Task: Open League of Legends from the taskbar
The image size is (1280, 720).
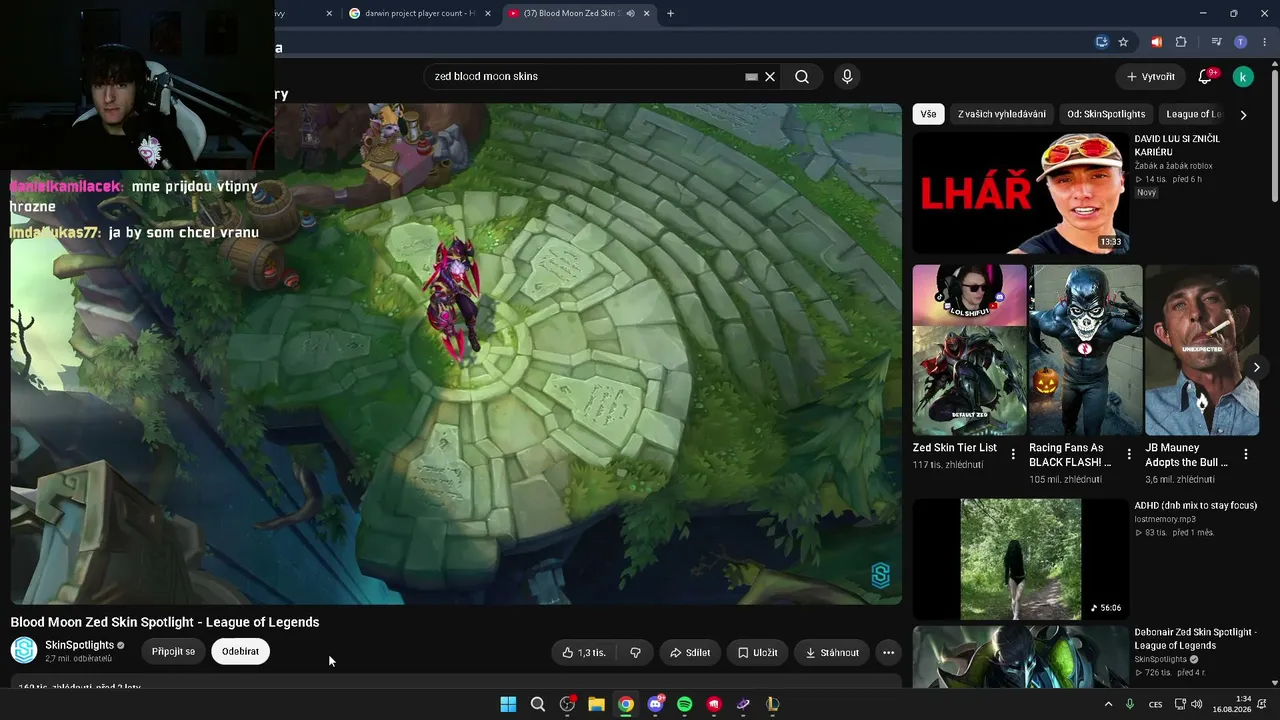Action: point(772,704)
